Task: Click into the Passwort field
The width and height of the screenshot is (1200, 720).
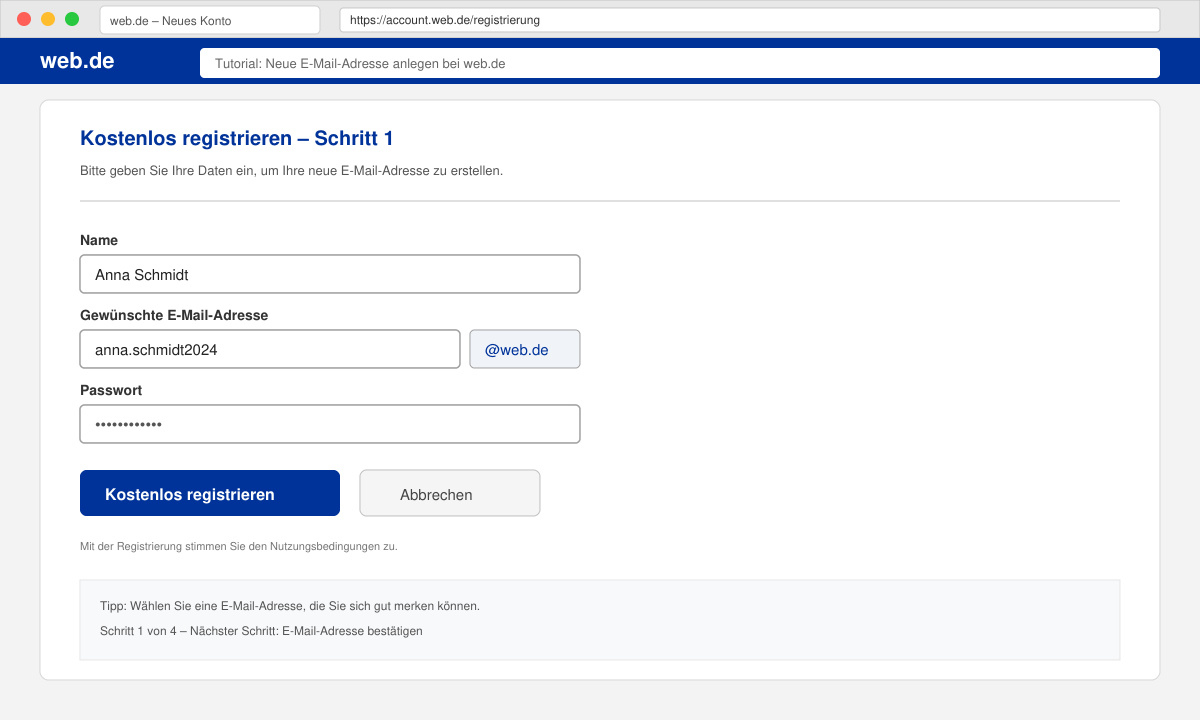Action: (x=330, y=424)
